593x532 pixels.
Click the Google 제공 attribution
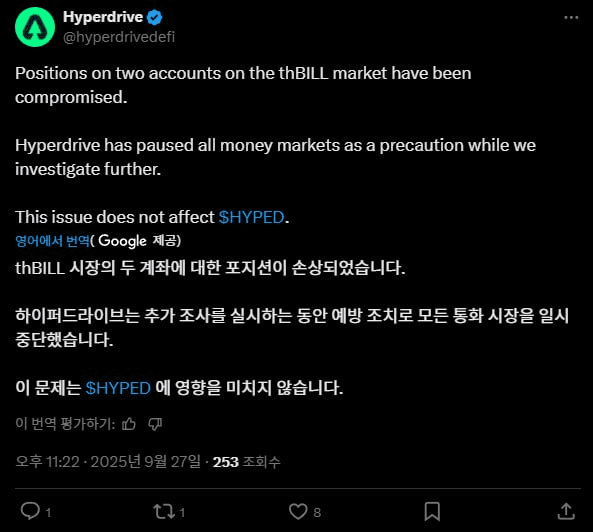tap(139, 241)
